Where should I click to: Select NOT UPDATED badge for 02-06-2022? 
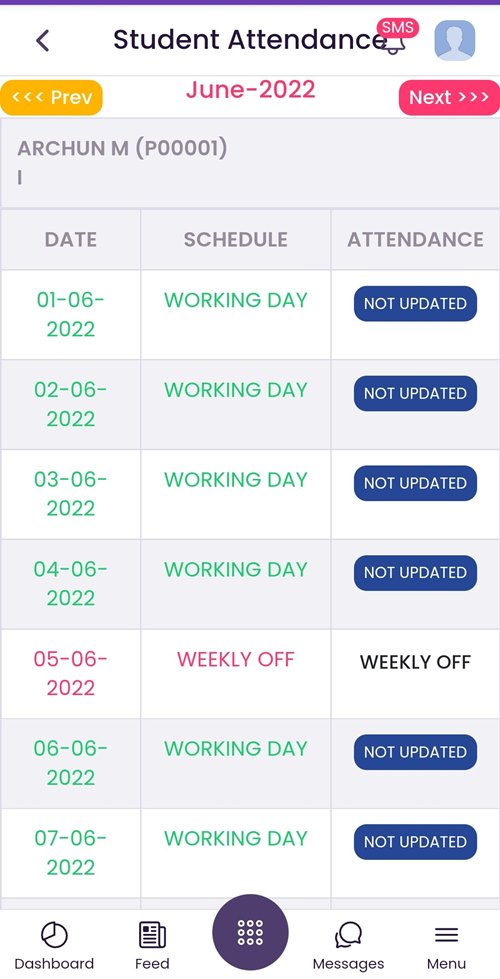point(415,393)
